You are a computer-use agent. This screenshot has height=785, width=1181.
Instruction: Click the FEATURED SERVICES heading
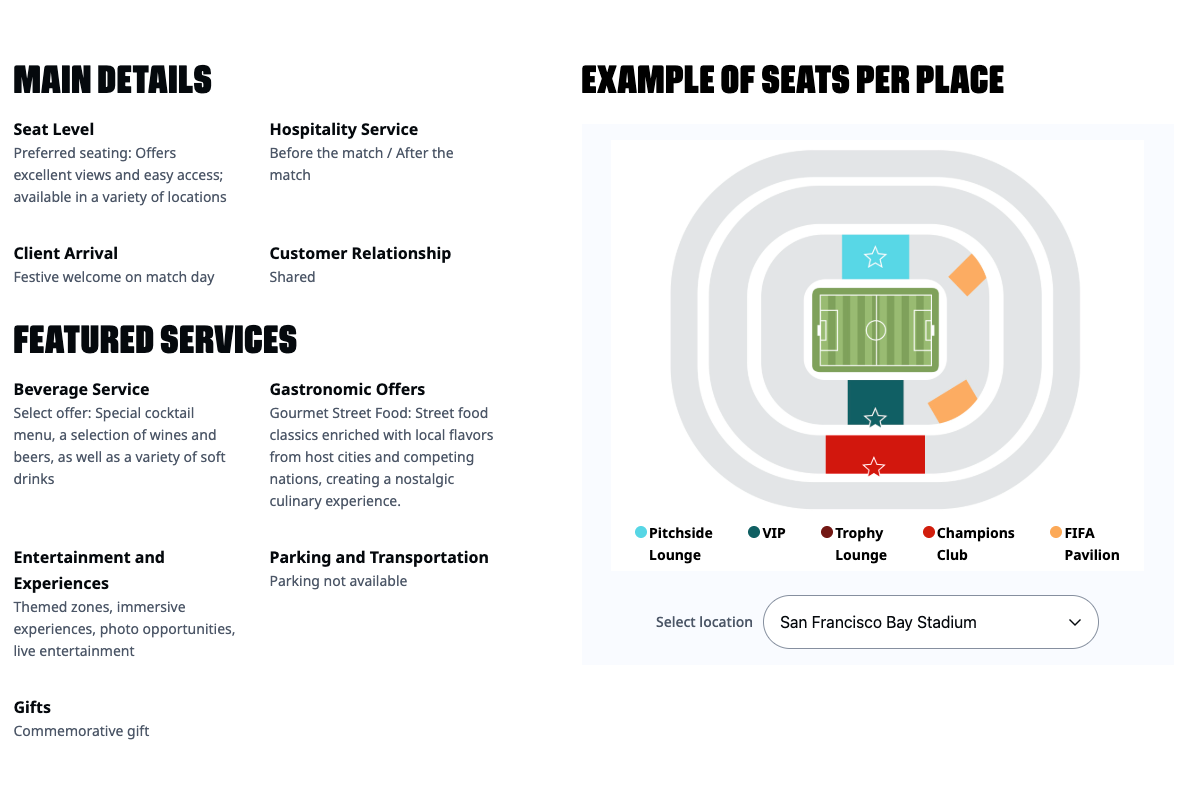point(155,340)
